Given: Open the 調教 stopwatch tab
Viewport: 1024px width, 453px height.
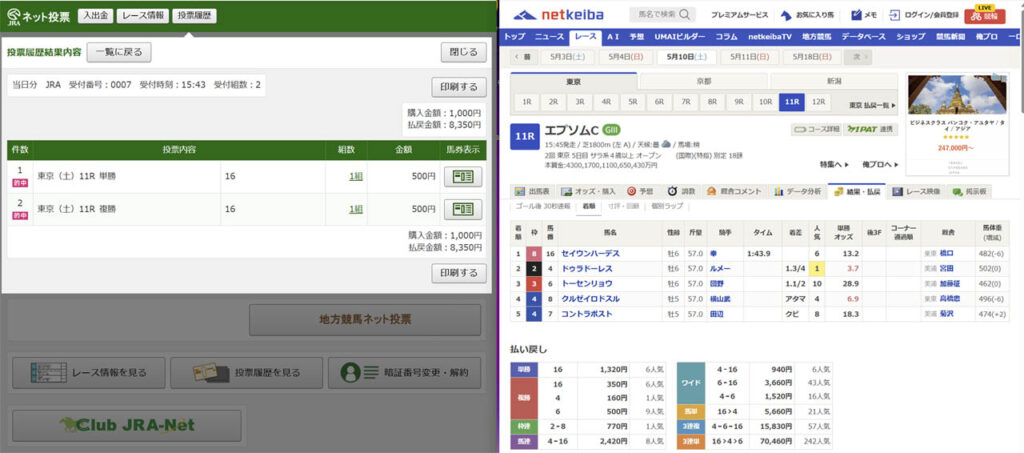Looking at the screenshot, I should 680,192.
